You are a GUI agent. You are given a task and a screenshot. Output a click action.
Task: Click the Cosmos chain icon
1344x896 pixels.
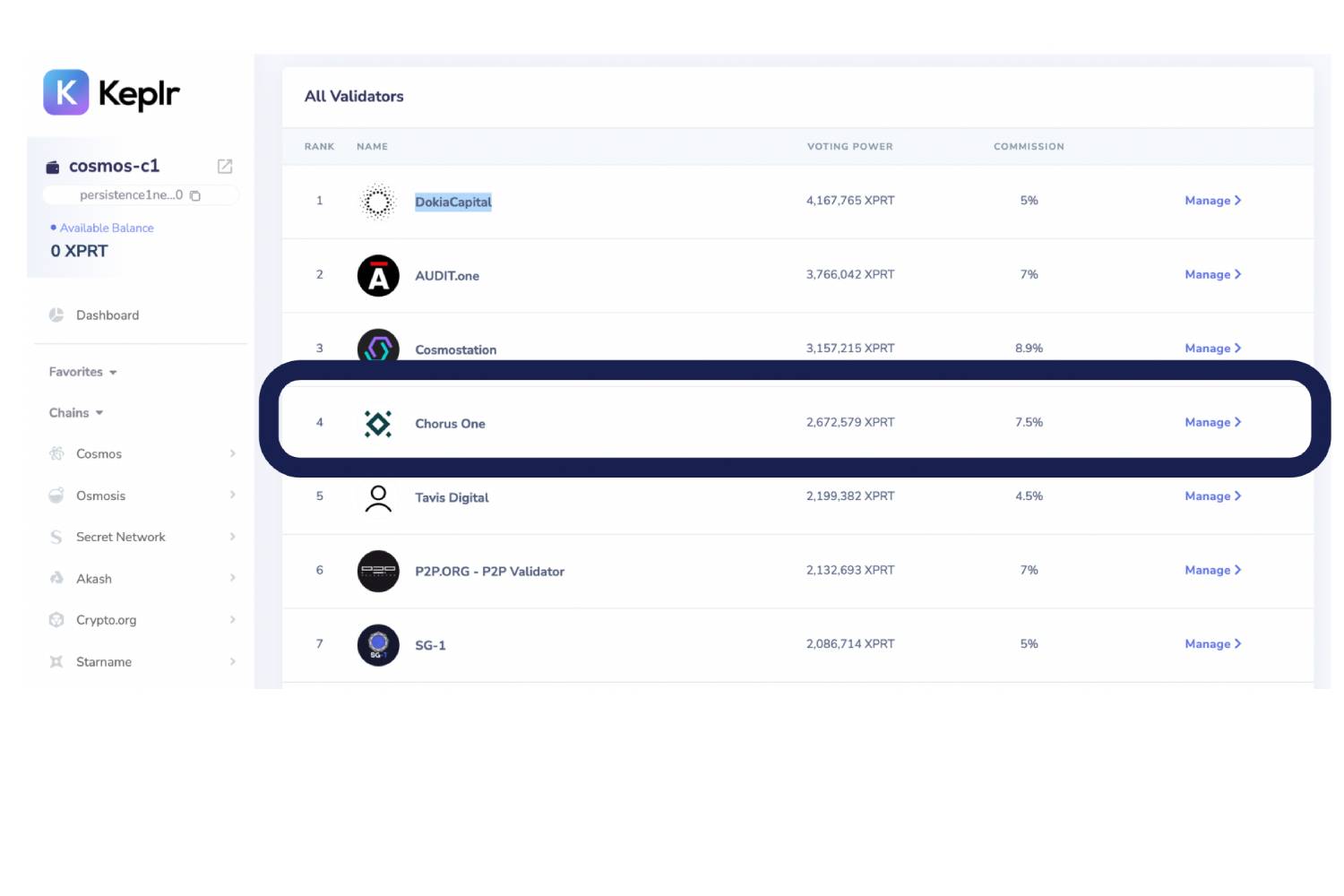56,454
